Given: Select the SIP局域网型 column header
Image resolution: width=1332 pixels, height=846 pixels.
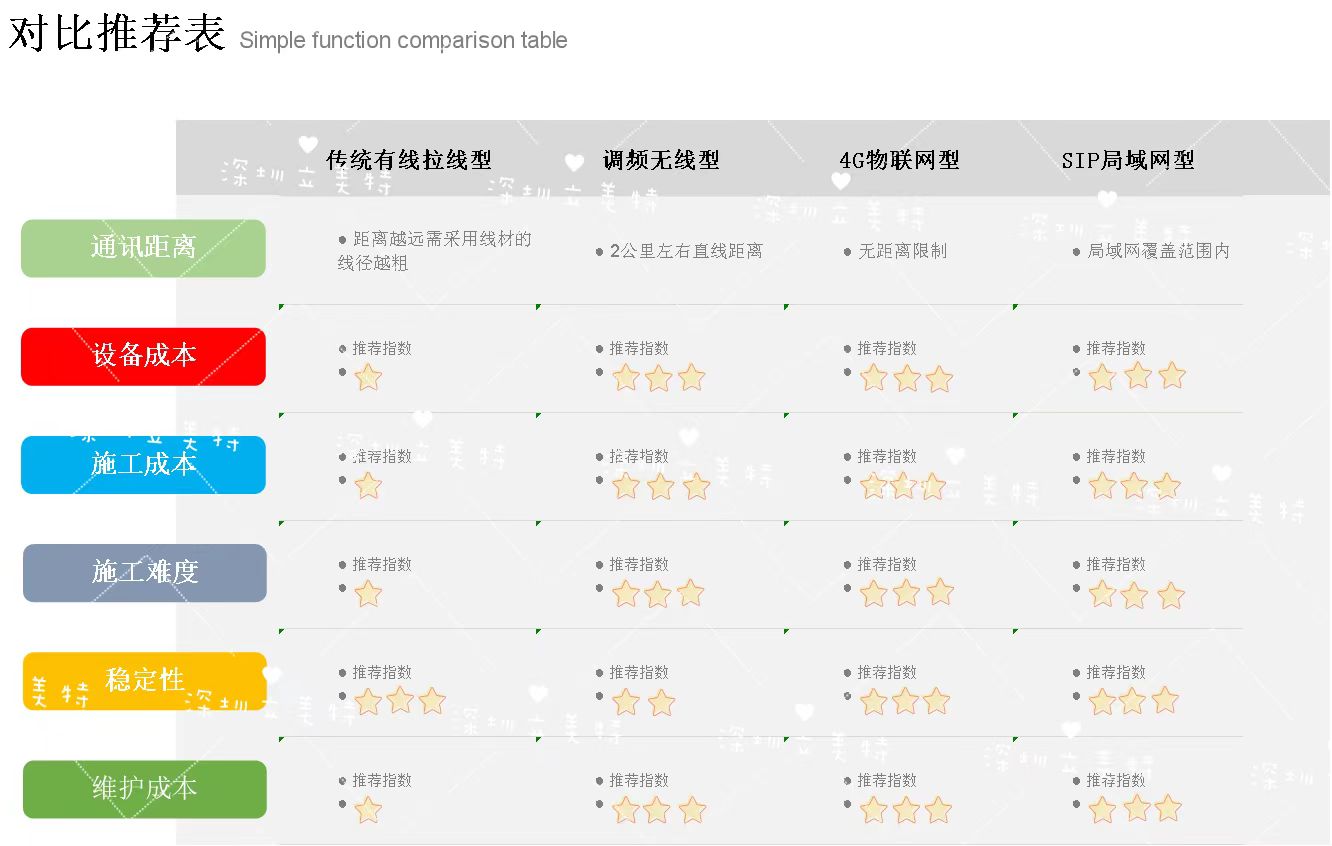Looking at the screenshot, I should [1128, 160].
